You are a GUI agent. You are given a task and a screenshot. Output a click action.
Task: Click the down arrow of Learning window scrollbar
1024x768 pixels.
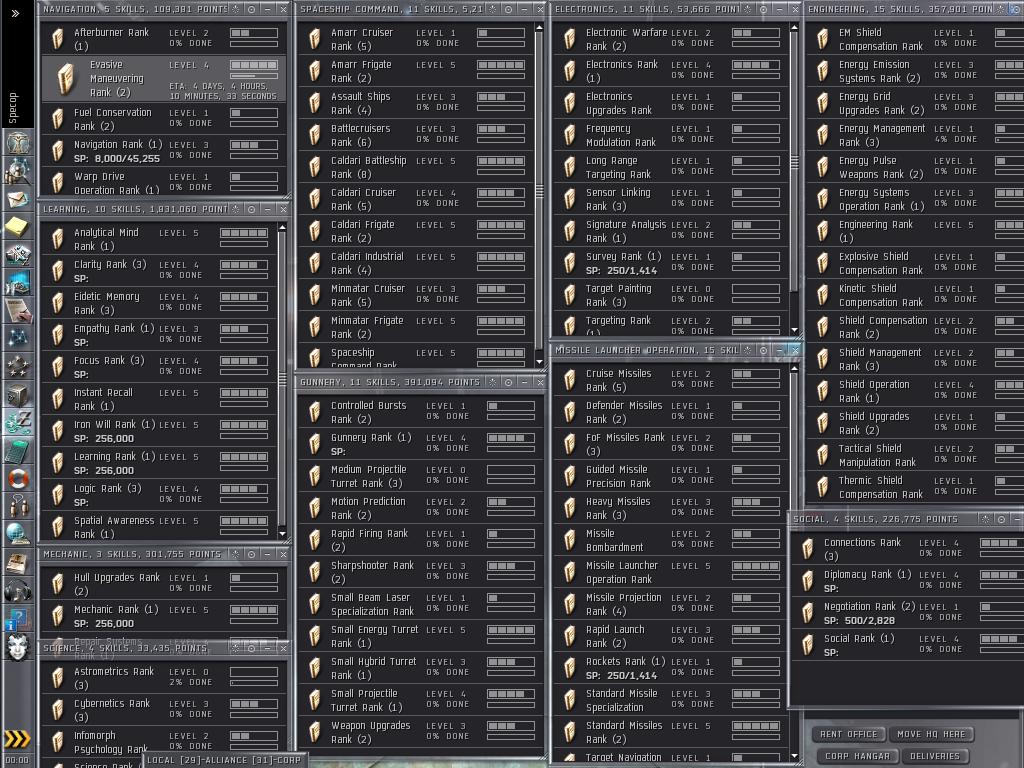[282, 534]
